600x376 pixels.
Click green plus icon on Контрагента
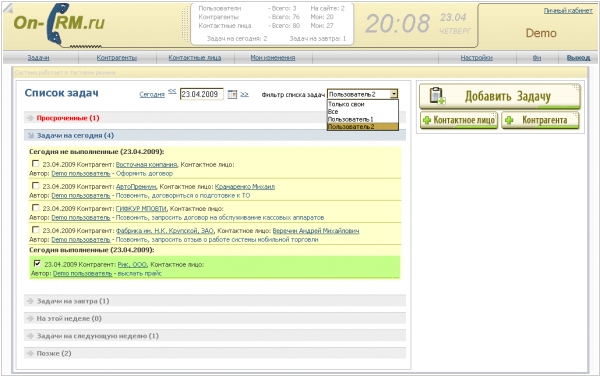coord(509,120)
